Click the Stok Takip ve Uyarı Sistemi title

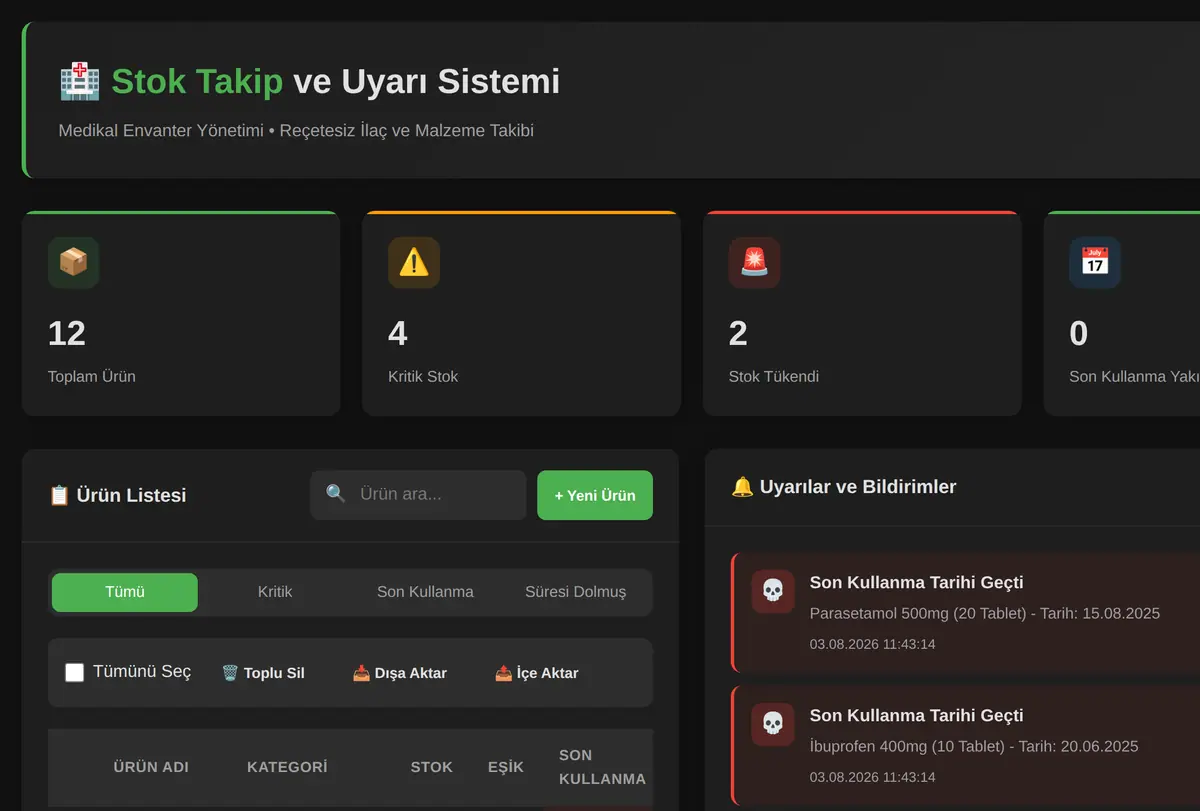(336, 81)
